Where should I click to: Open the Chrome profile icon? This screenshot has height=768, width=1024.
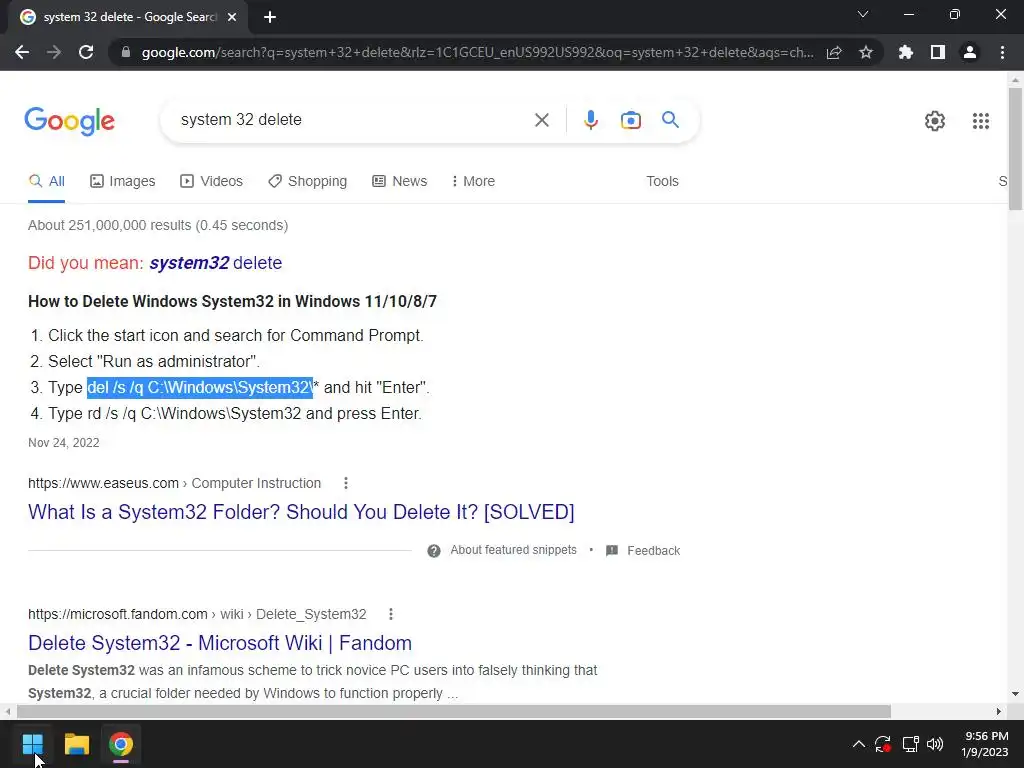click(x=970, y=52)
